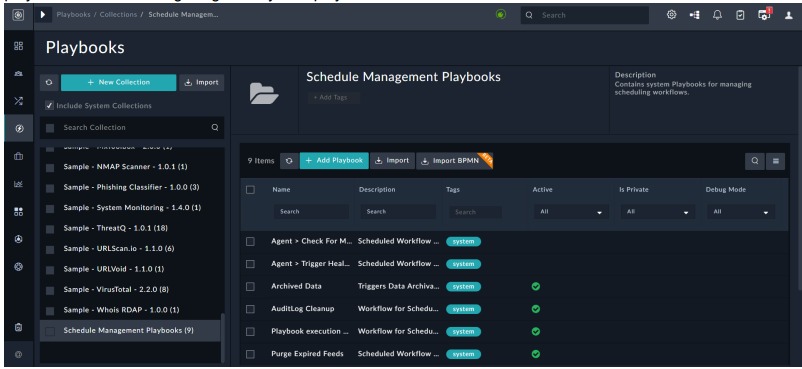Open the hierarchy tree icon in top bar
This screenshot has width=802, height=369.
pos(694,15)
